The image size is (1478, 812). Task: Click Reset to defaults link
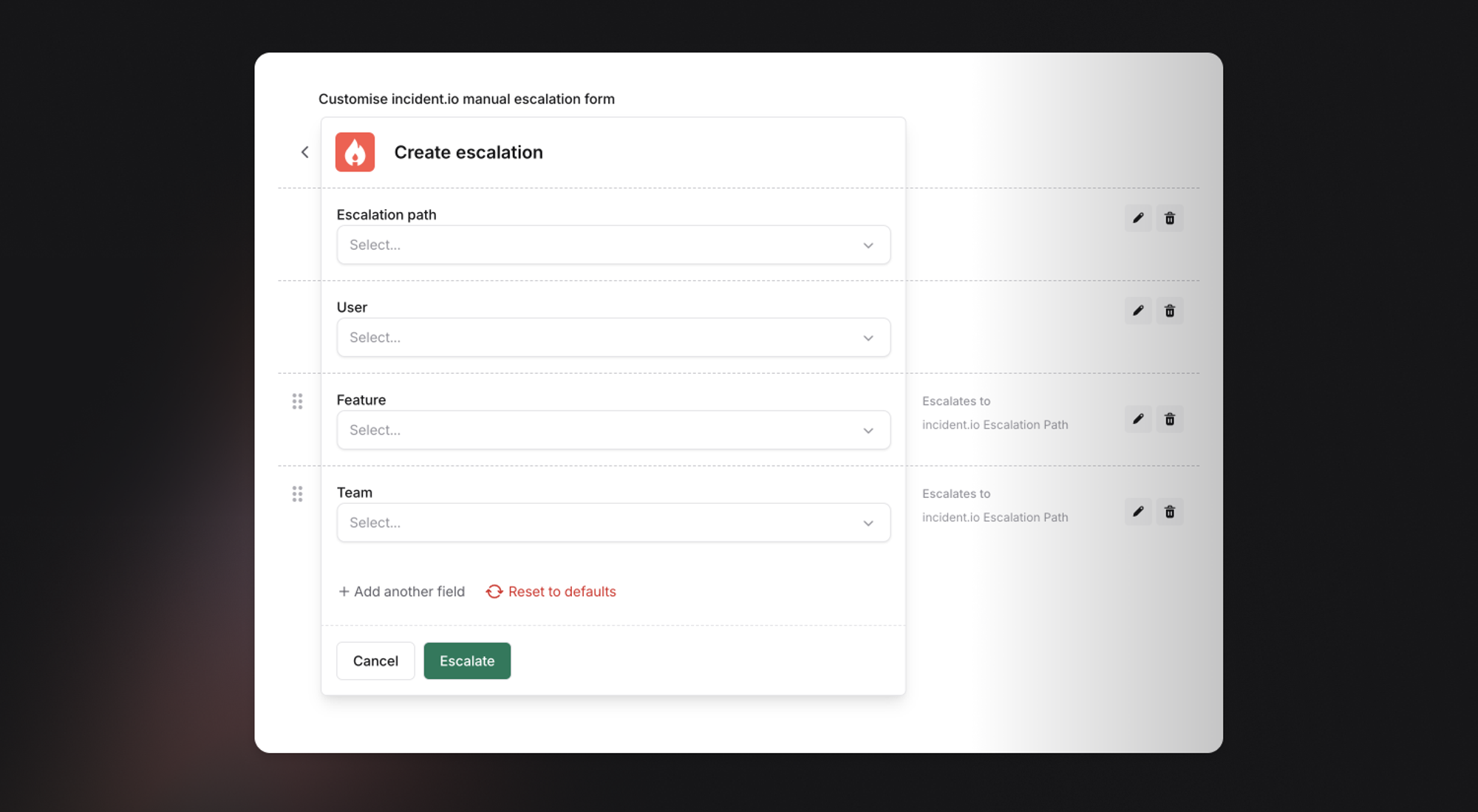tap(551, 591)
